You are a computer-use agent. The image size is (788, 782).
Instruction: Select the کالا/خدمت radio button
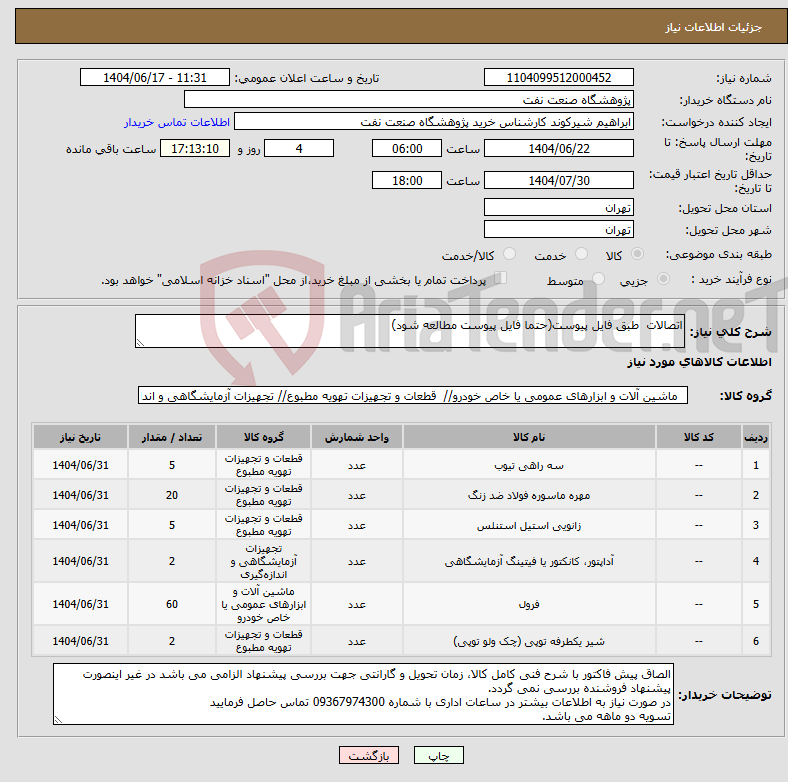pos(510,254)
